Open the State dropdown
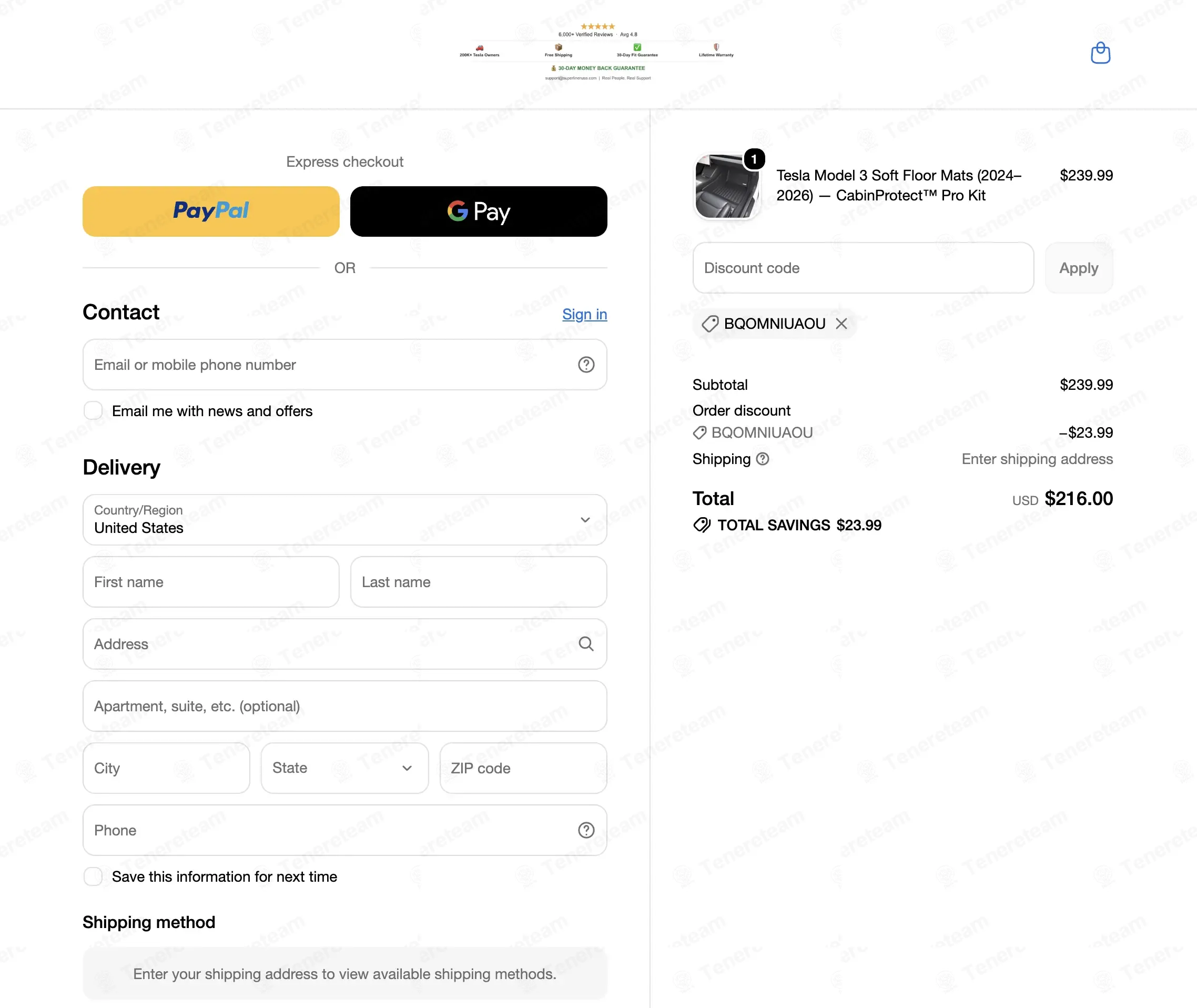The width and height of the screenshot is (1197, 1008). [x=344, y=768]
